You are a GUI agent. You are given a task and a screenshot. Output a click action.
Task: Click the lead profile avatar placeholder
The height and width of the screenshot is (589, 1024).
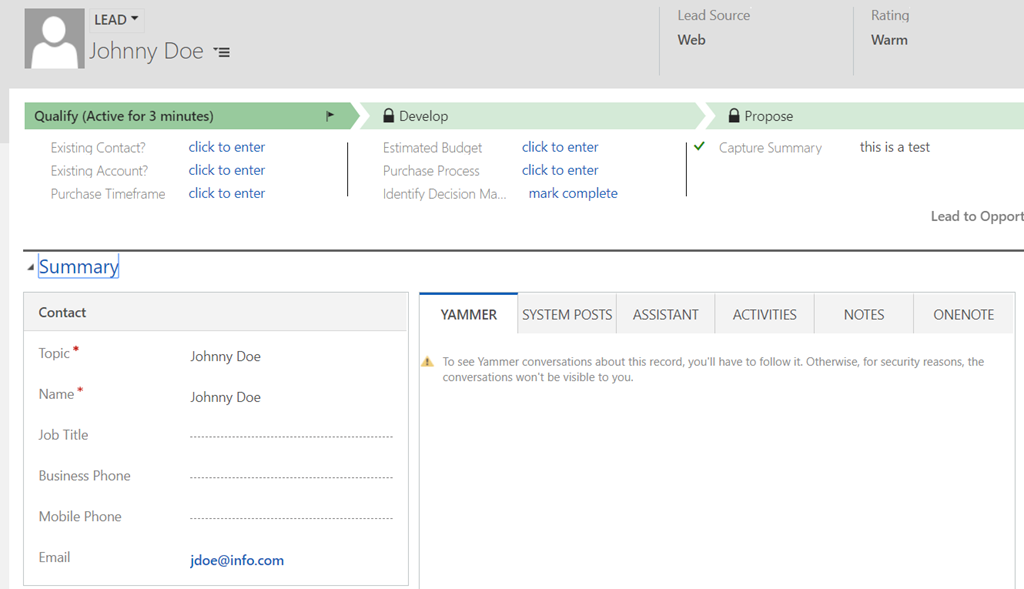(x=54, y=39)
